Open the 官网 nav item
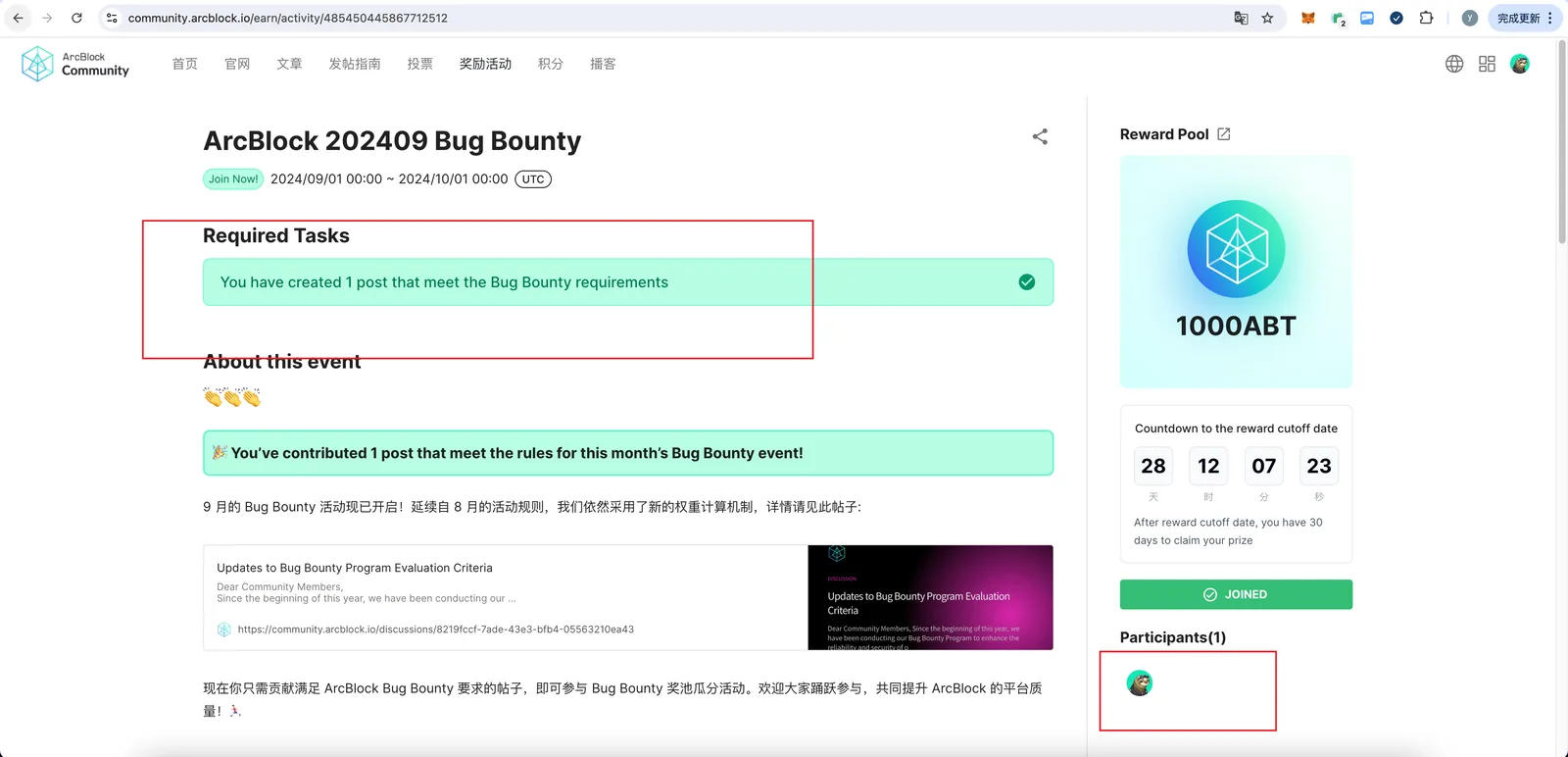The height and width of the screenshot is (757, 1568). tap(237, 64)
